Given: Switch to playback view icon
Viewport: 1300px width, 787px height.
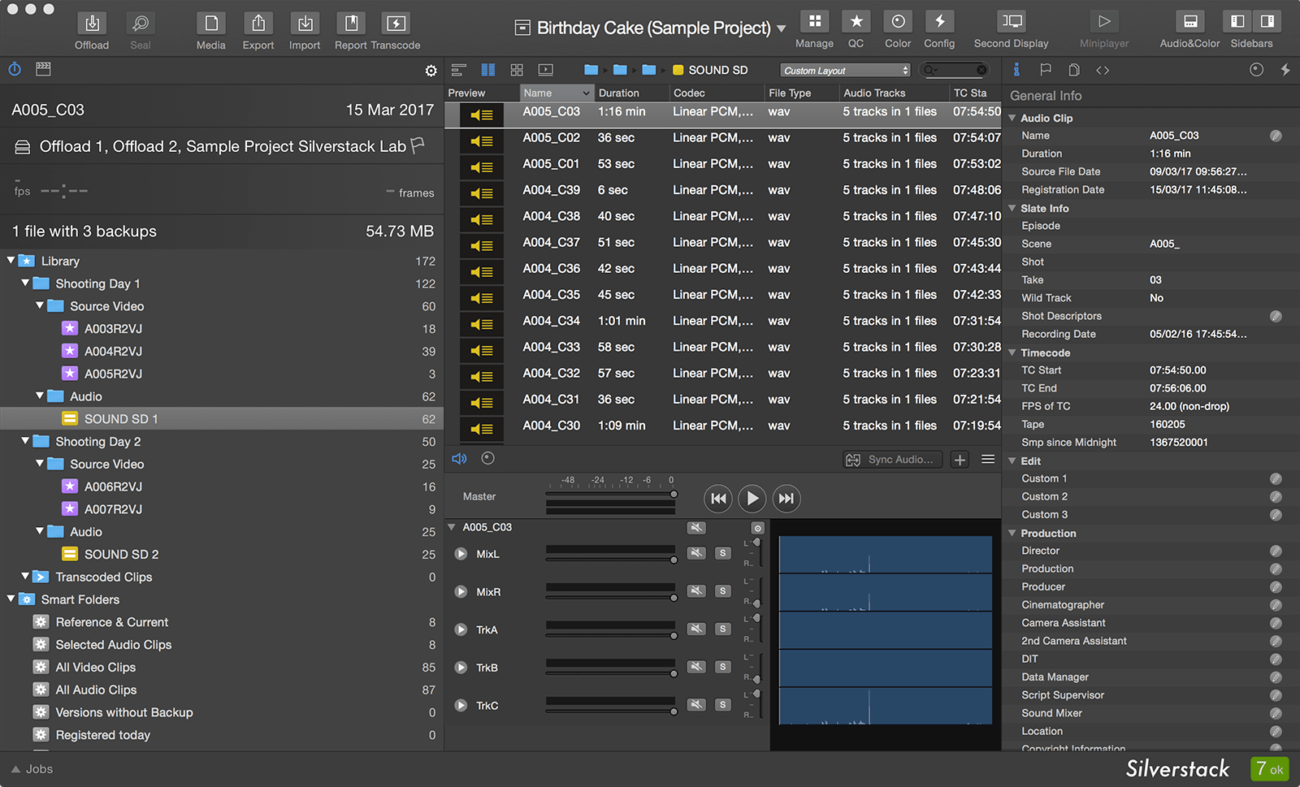Looking at the screenshot, I should point(546,70).
